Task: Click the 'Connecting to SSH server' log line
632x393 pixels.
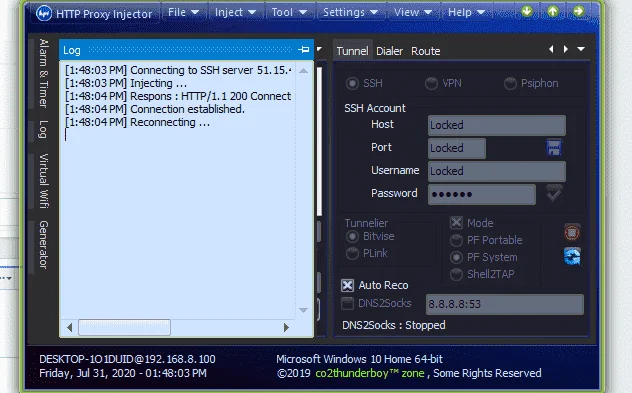Action: pos(178,70)
